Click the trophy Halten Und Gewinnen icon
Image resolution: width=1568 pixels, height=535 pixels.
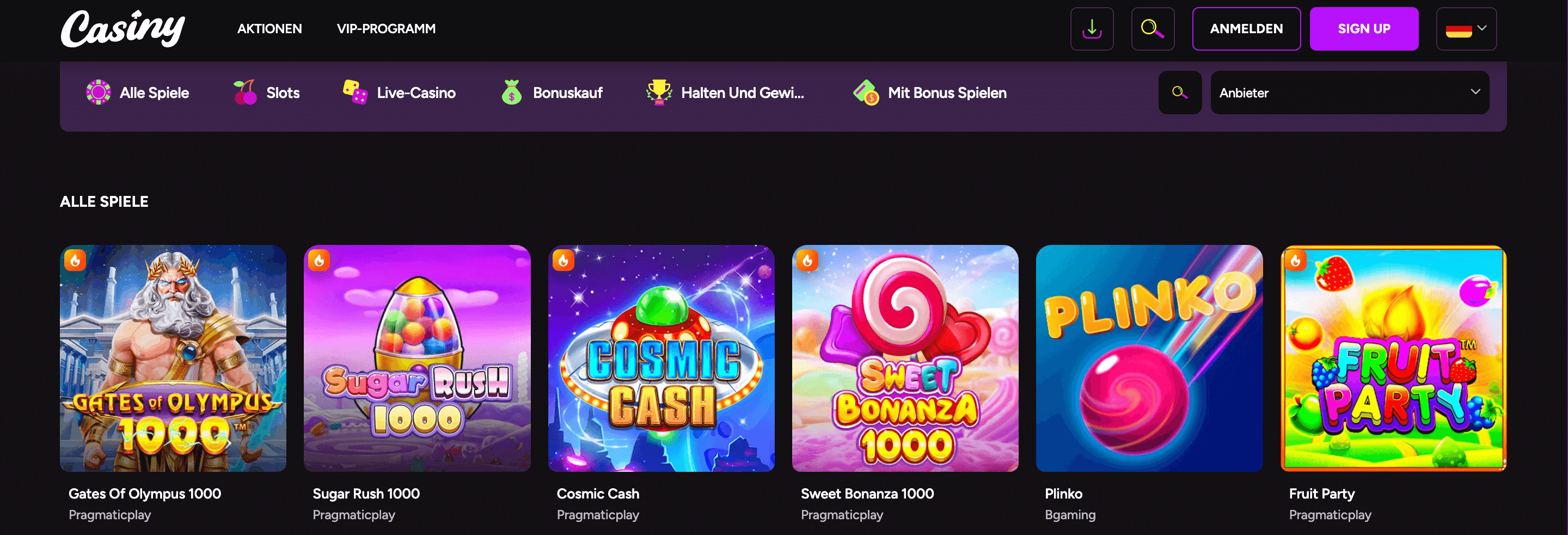(x=659, y=93)
